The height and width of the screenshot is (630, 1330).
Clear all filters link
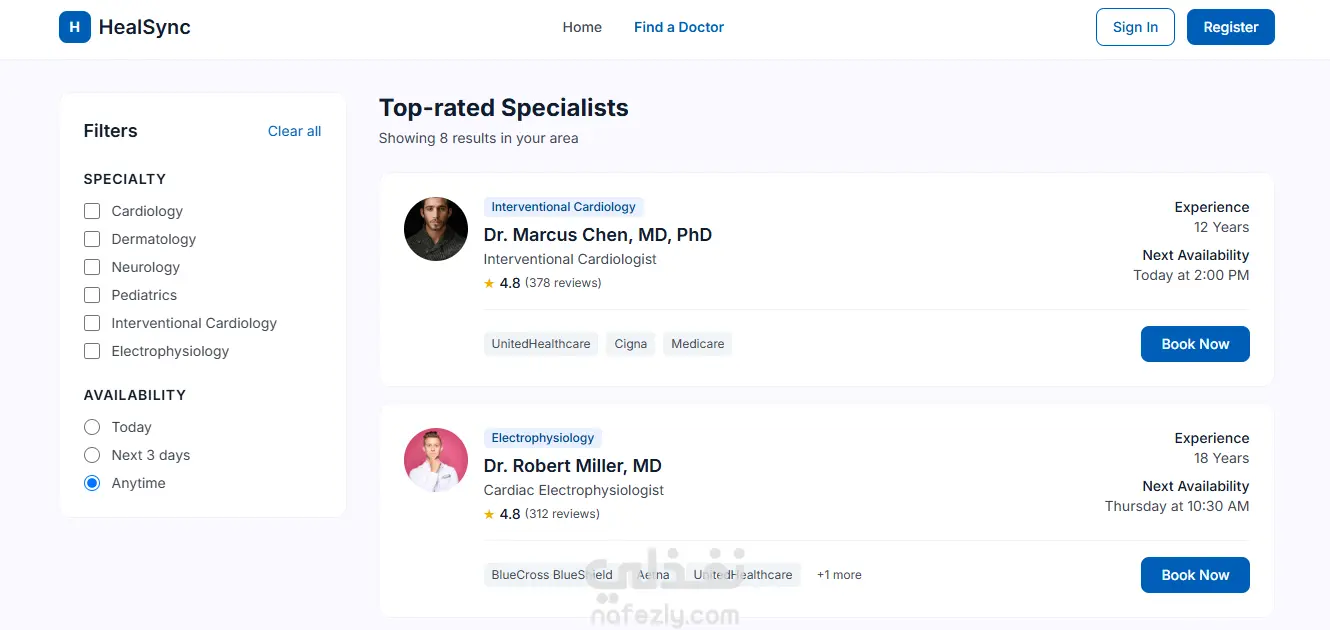coord(294,131)
